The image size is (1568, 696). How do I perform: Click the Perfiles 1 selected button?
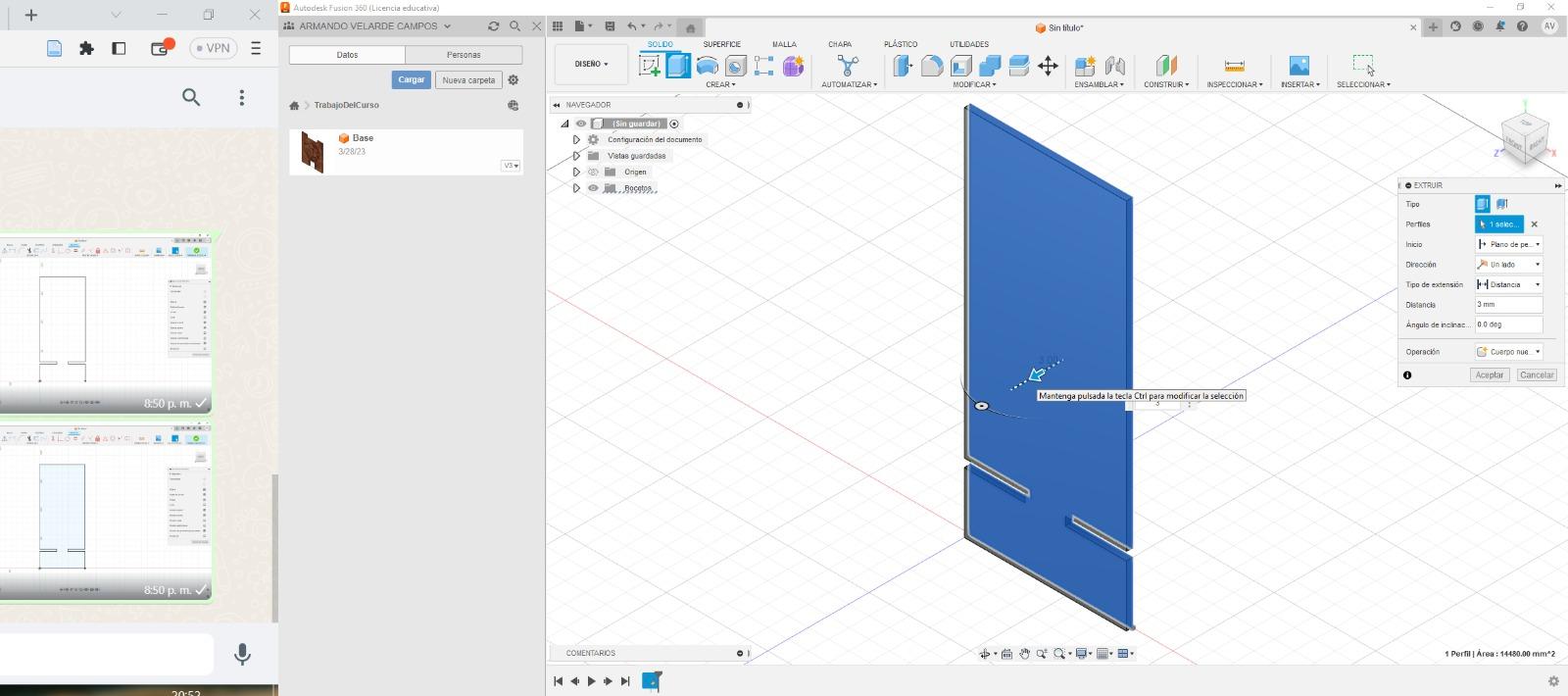[x=1499, y=224]
